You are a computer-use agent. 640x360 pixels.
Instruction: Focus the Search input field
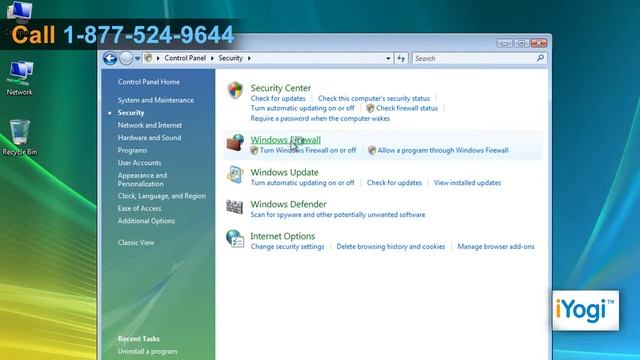coord(479,58)
